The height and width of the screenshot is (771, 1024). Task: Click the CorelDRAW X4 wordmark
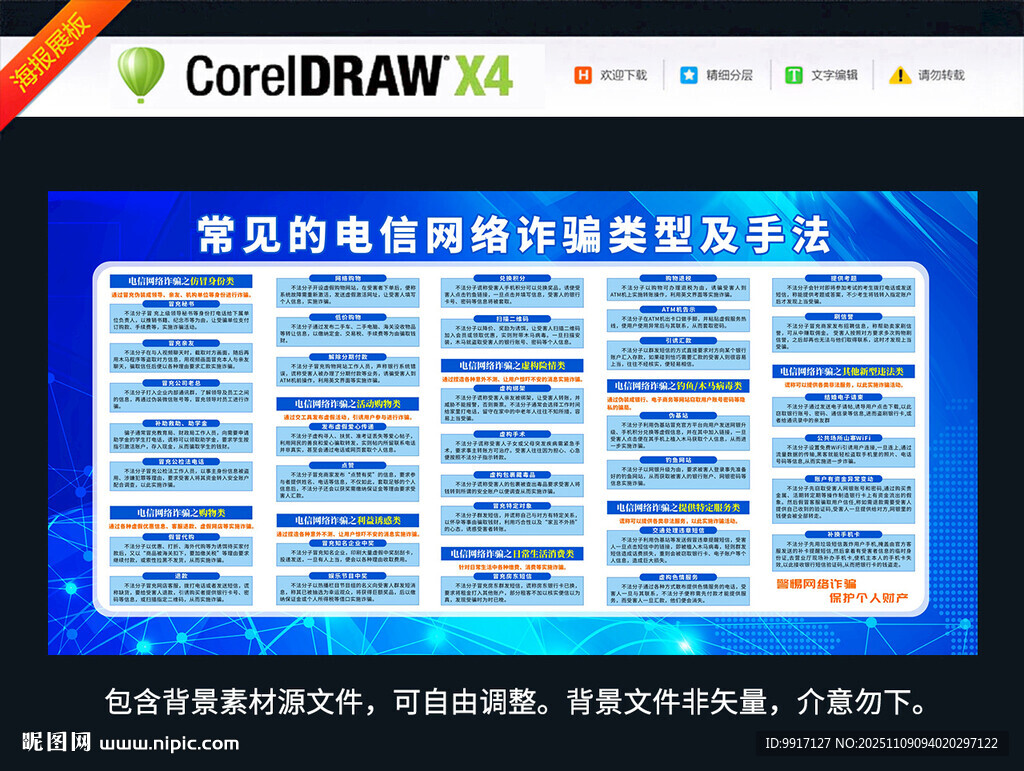pyautogui.click(x=349, y=76)
